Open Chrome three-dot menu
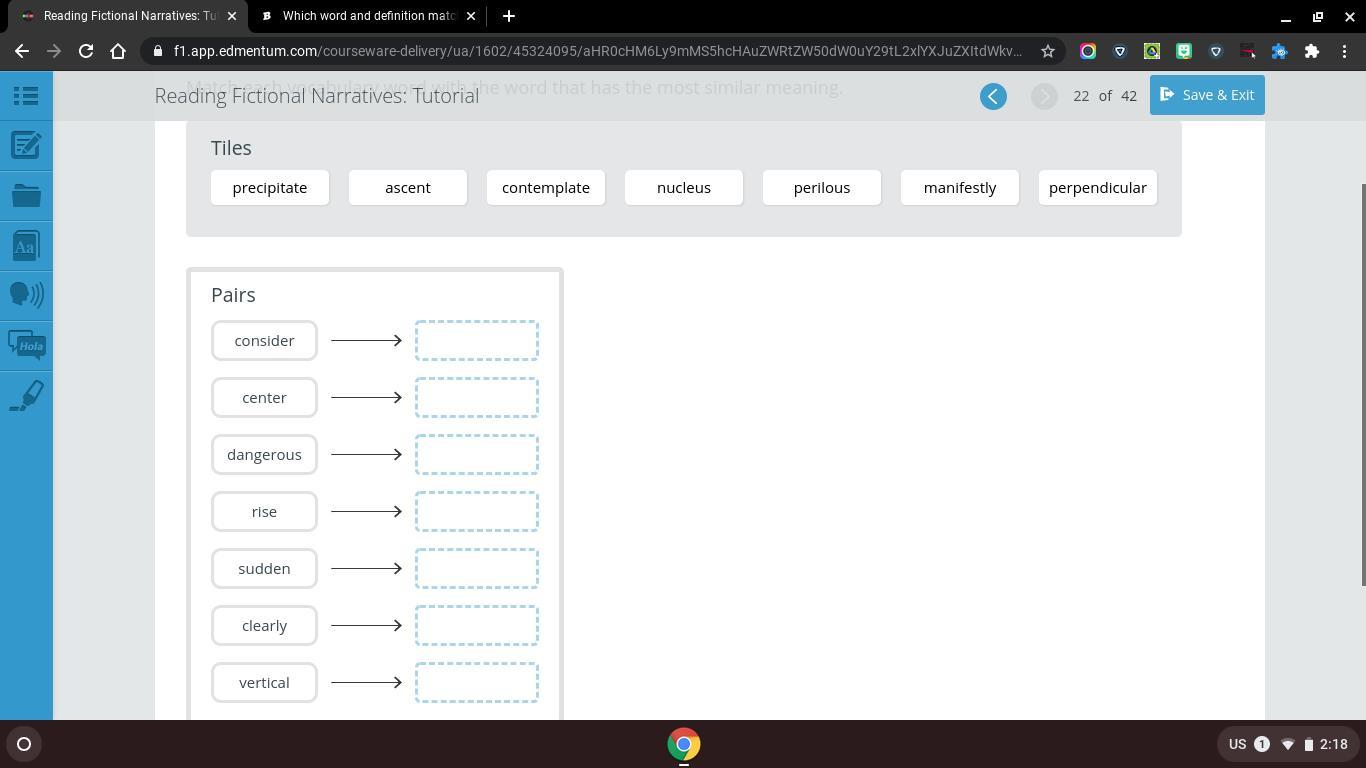 [1344, 51]
